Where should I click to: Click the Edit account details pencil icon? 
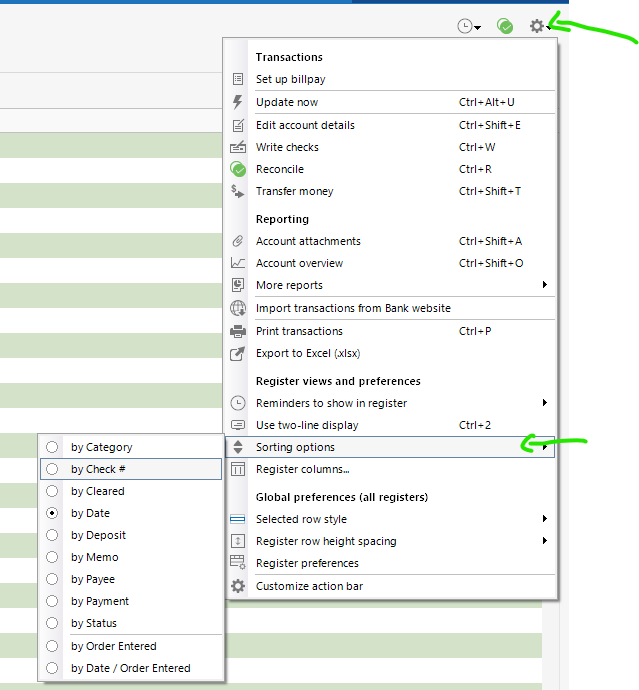coord(238,125)
